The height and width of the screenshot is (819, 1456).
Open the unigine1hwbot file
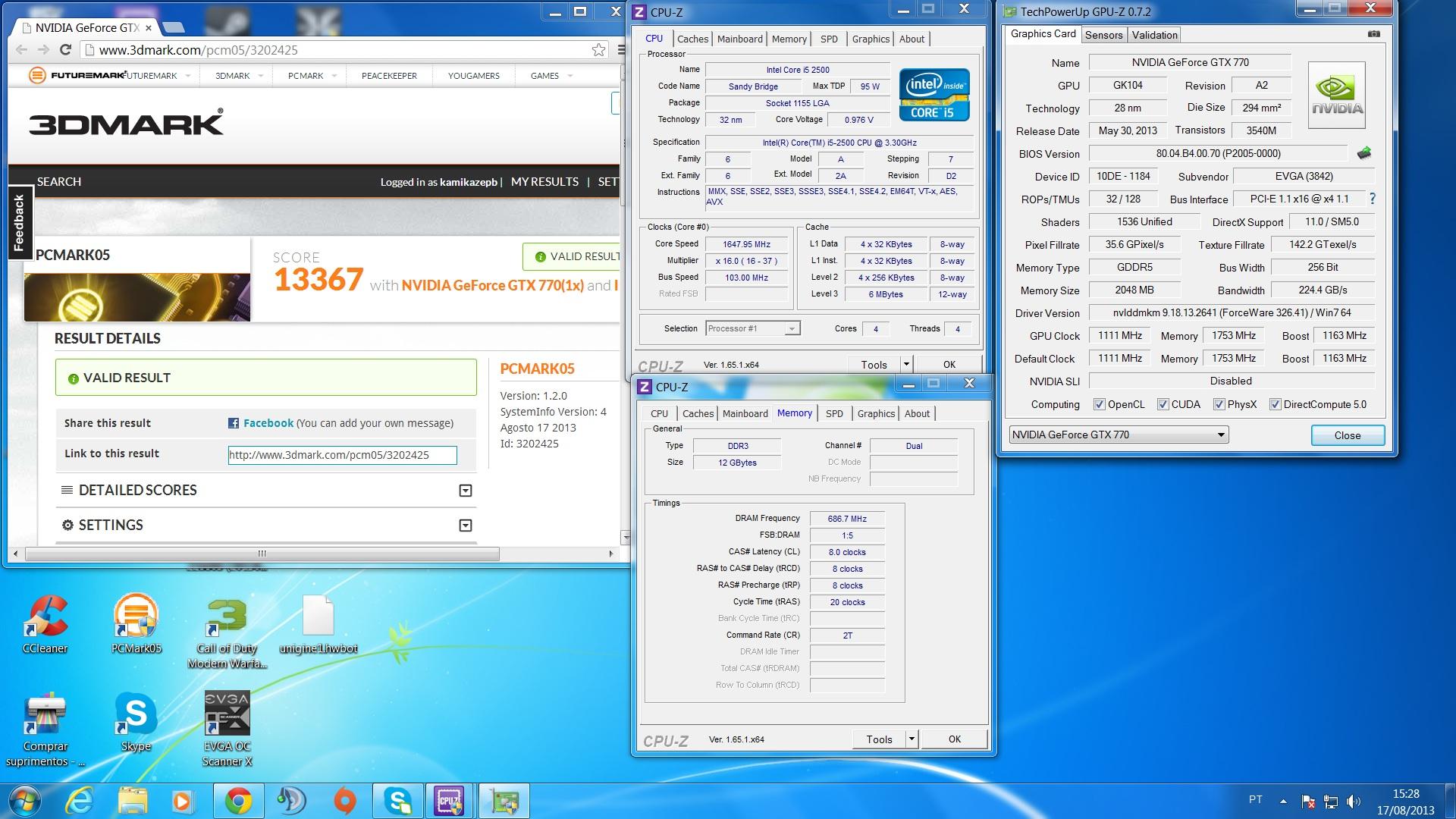(318, 624)
